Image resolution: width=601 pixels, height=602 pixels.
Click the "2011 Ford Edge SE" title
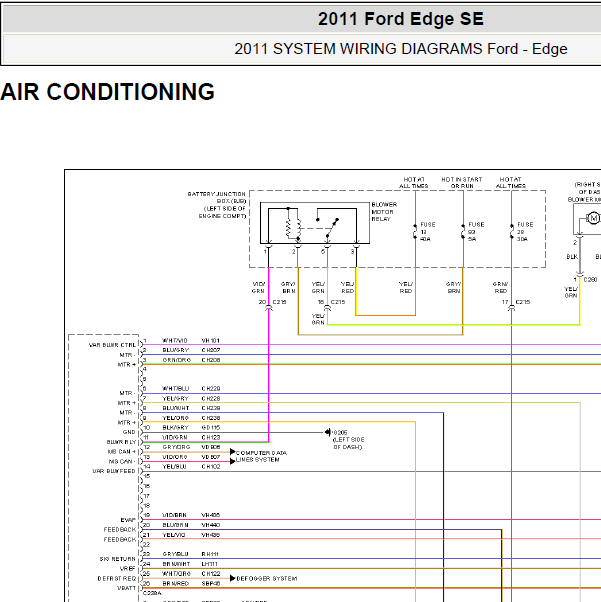(x=401, y=19)
